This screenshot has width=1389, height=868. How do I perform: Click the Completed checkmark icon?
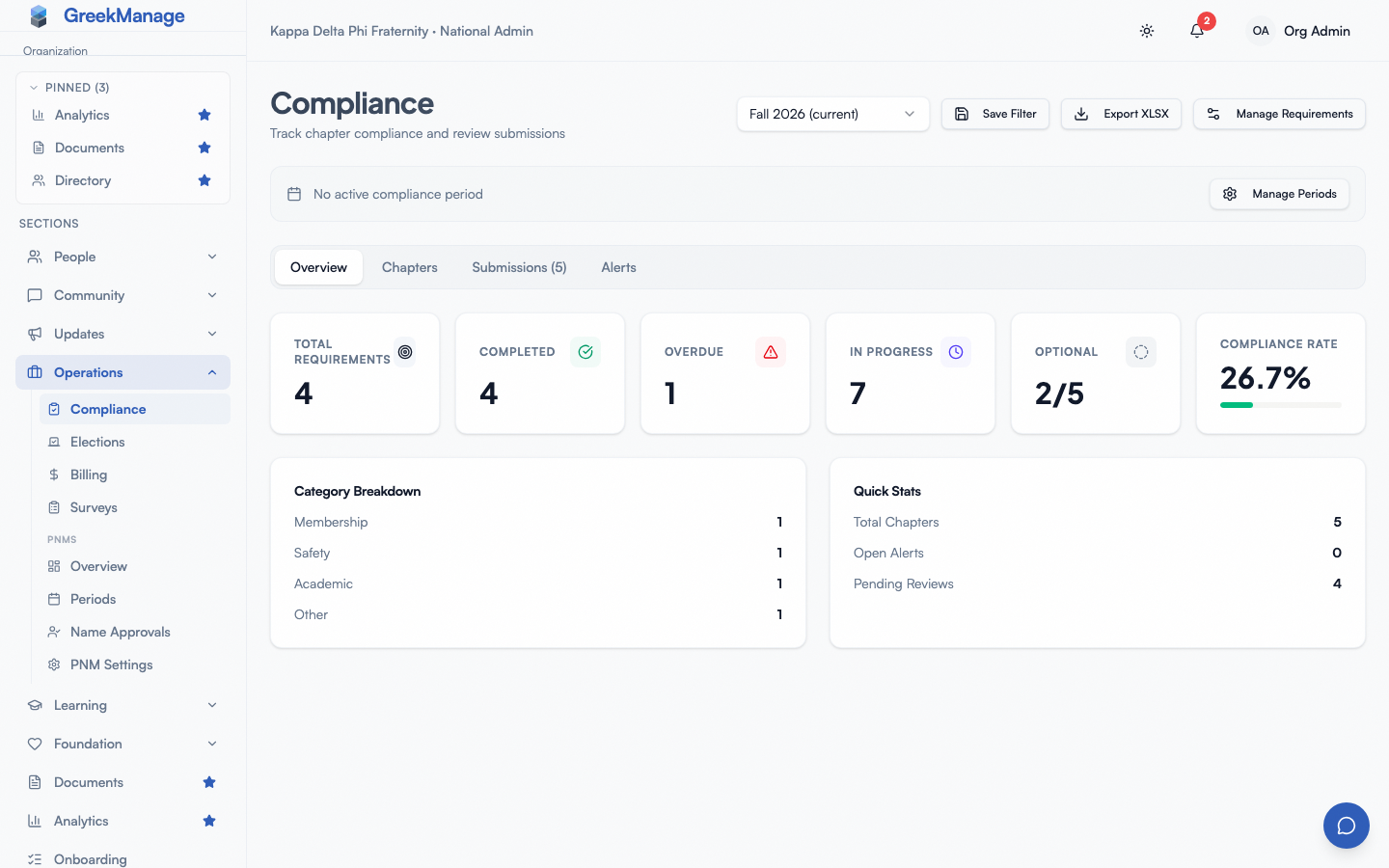click(586, 352)
